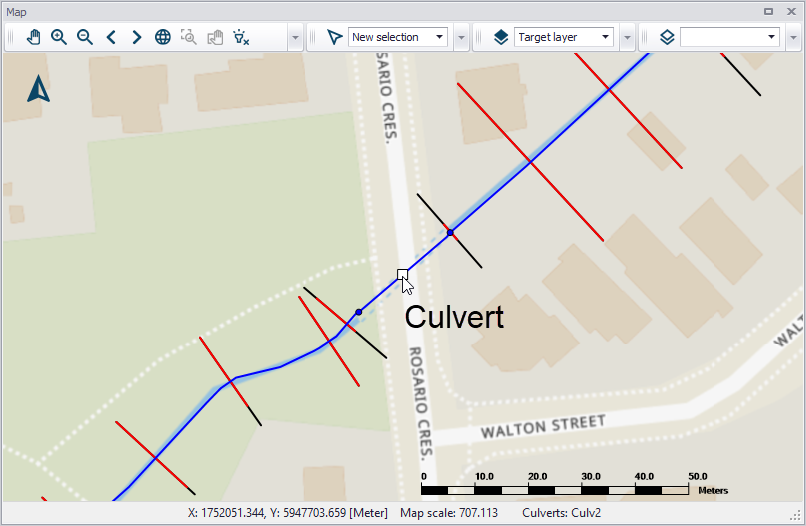This screenshot has width=806, height=526.
Task: Clear highlight lightbulb icon
Action: point(241,37)
